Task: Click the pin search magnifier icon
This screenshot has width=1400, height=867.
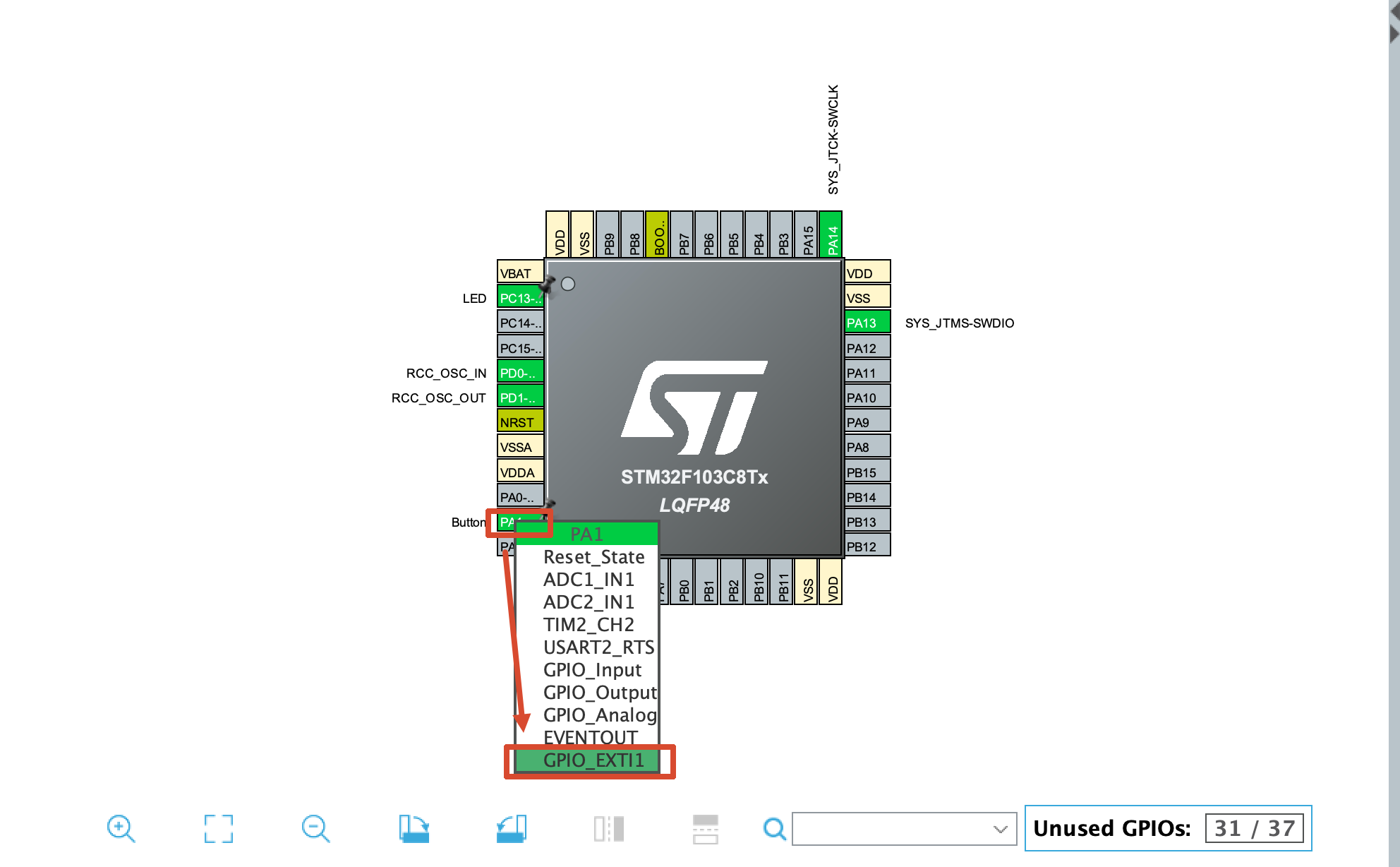Action: pyautogui.click(x=775, y=828)
